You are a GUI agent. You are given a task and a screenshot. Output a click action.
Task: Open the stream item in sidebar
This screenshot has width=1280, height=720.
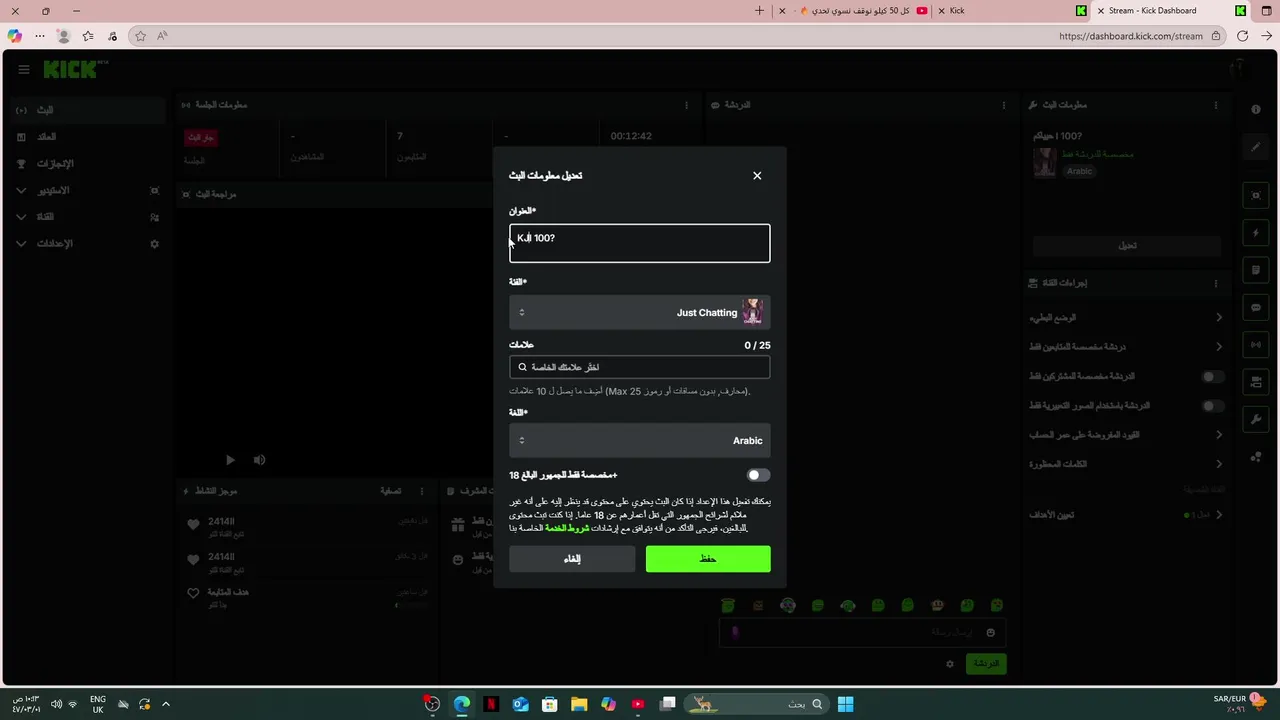click(x=86, y=110)
